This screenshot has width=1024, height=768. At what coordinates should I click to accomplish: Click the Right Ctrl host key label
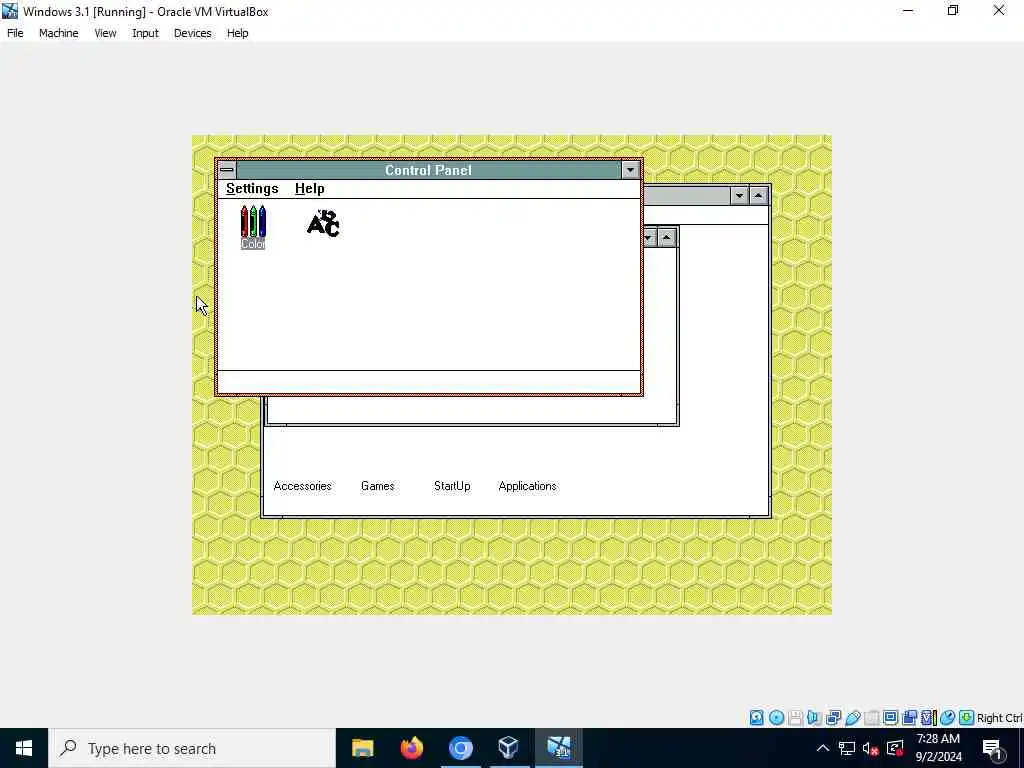pos(999,718)
